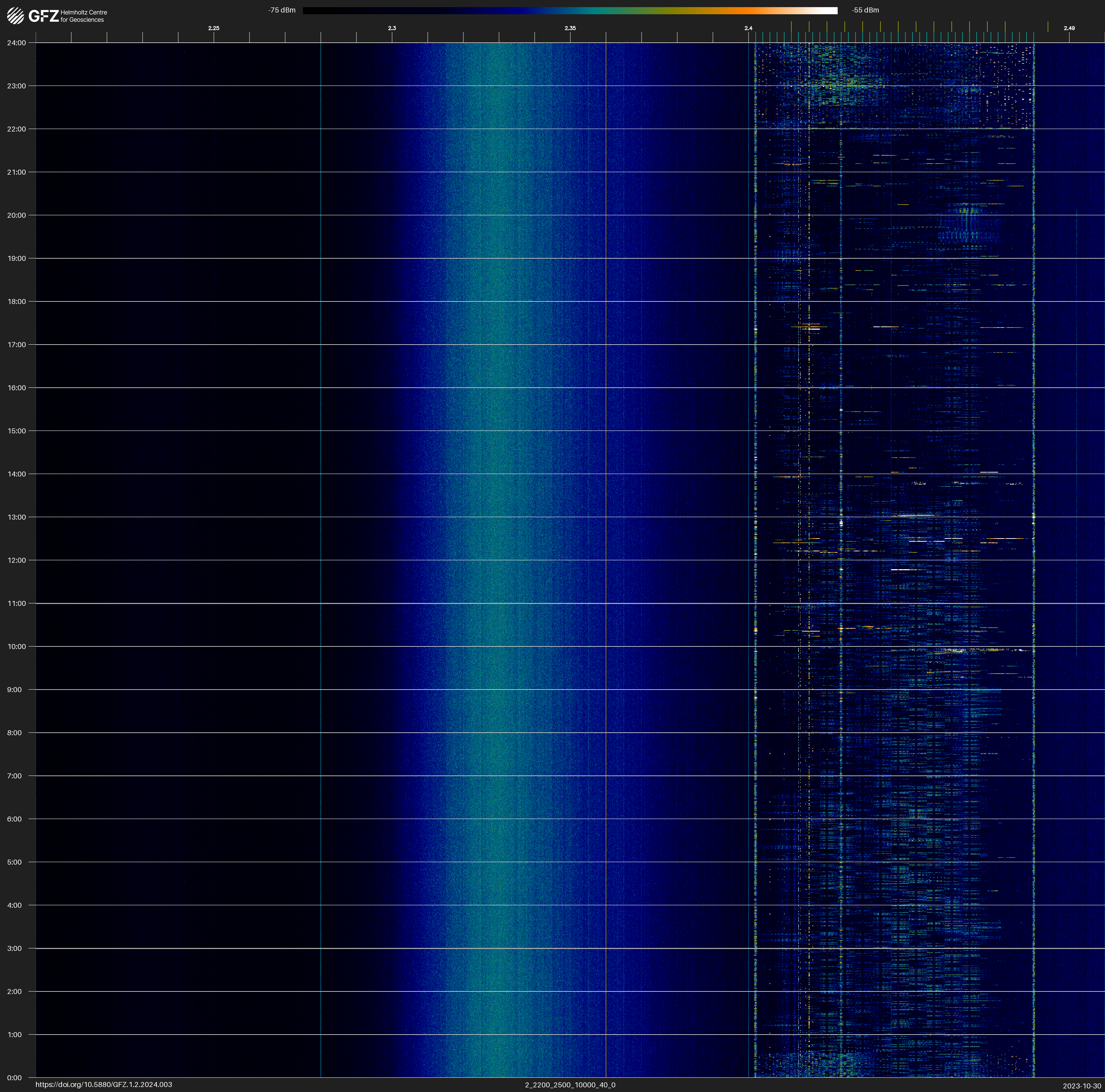Click the 2.49 frequency axis label
Viewport: 1105px width, 1092px height.
pos(1069,28)
